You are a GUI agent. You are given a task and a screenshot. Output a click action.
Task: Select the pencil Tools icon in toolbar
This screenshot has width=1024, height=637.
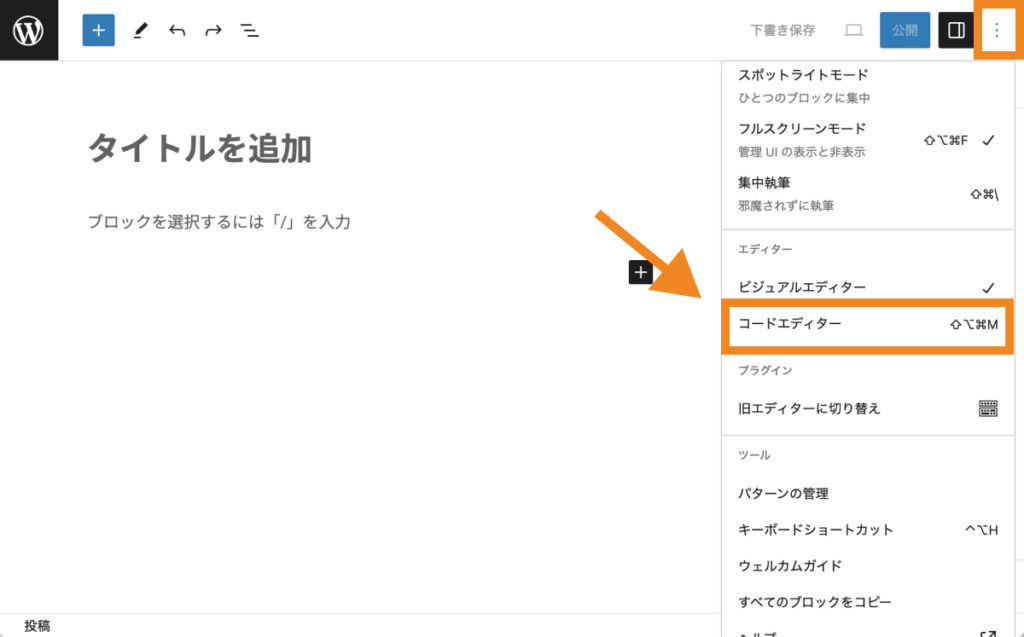[x=139, y=30]
